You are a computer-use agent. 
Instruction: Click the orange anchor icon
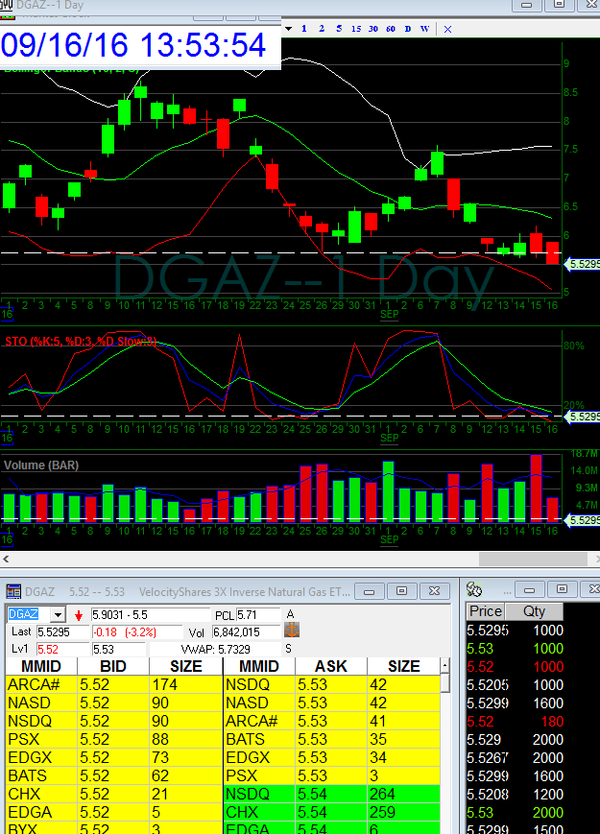coord(292,631)
